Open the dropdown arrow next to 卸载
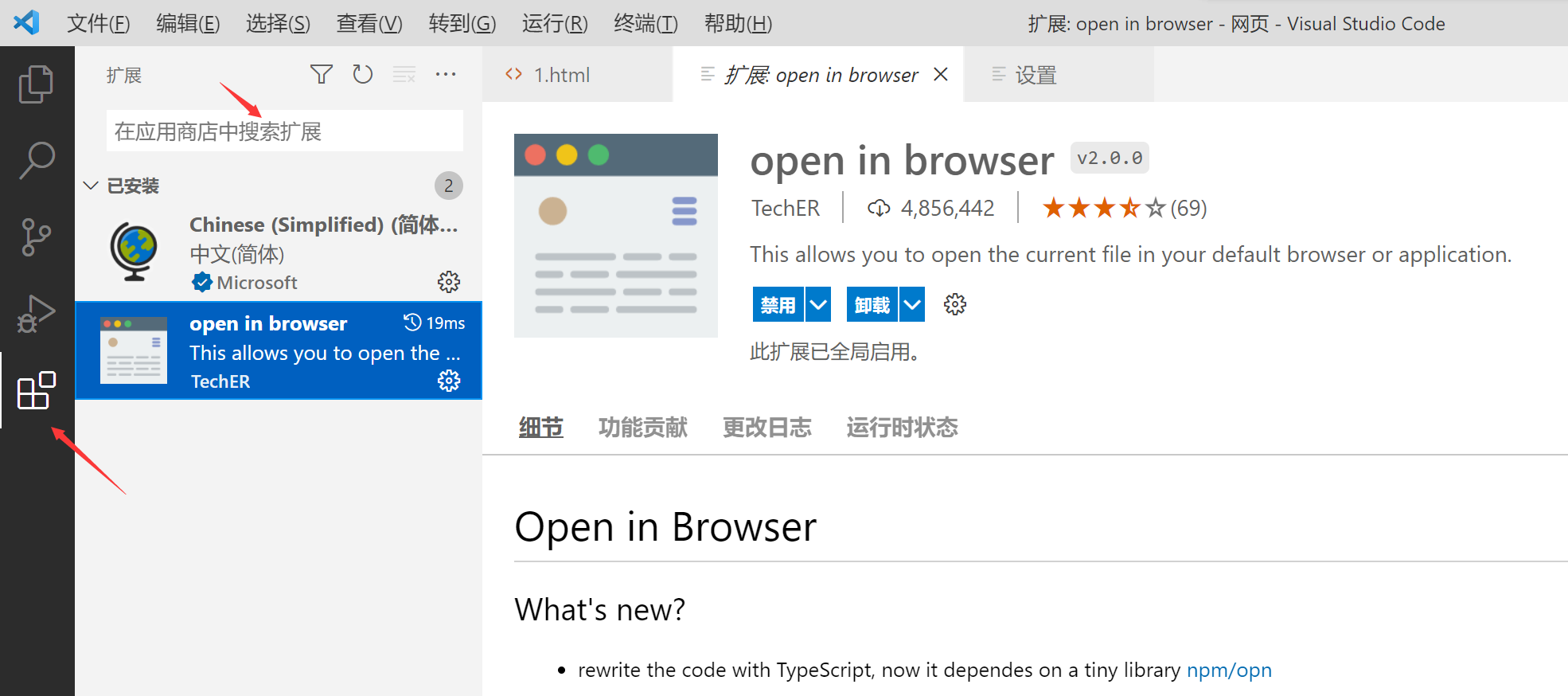The width and height of the screenshot is (1568, 696). point(912,304)
